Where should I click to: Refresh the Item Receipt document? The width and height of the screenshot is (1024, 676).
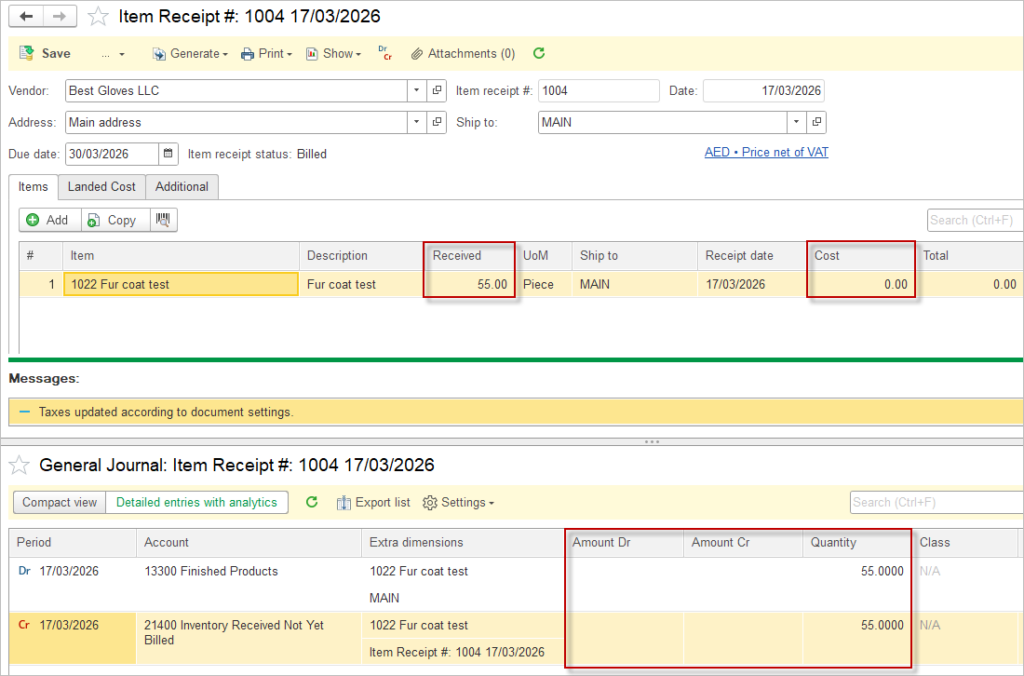(539, 53)
